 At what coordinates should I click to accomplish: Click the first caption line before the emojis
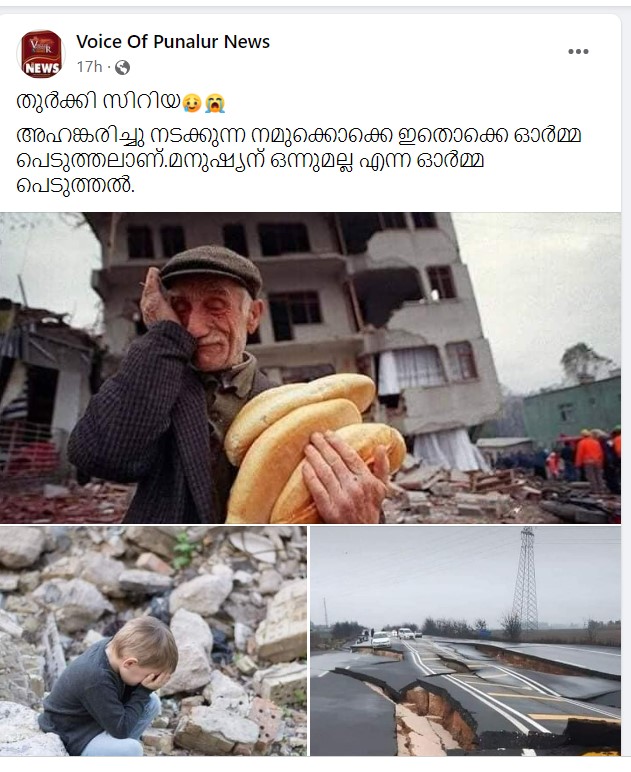click(x=98, y=101)
